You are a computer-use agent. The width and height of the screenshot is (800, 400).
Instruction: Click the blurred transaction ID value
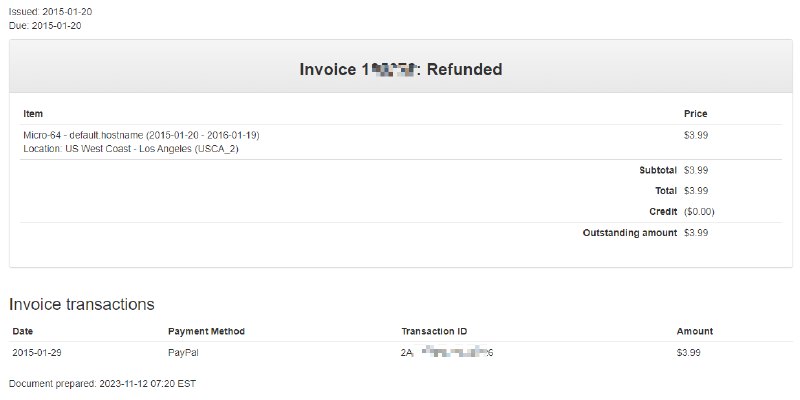click(447, 352)
